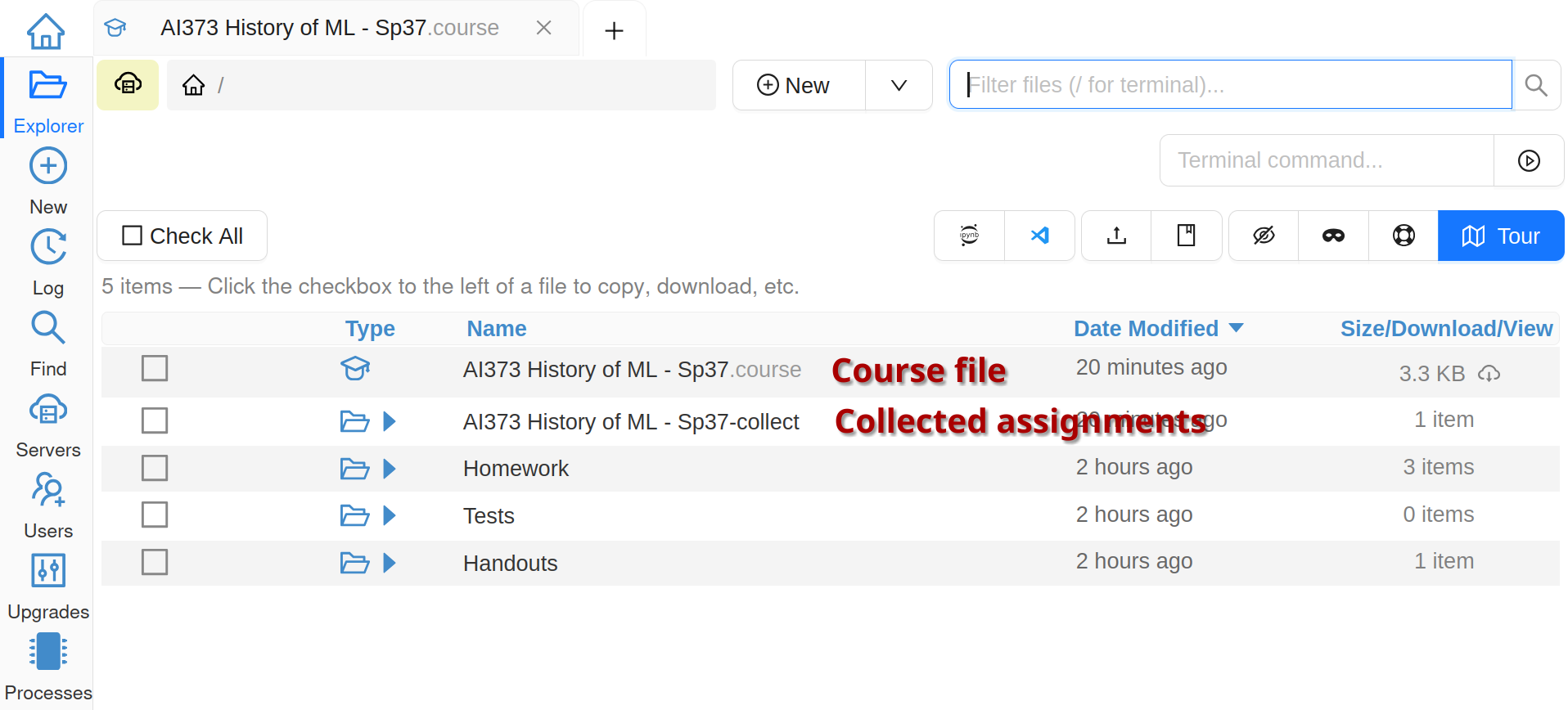Click the upload files icon
1568x710 pixels.
(x=1116, y=236)
